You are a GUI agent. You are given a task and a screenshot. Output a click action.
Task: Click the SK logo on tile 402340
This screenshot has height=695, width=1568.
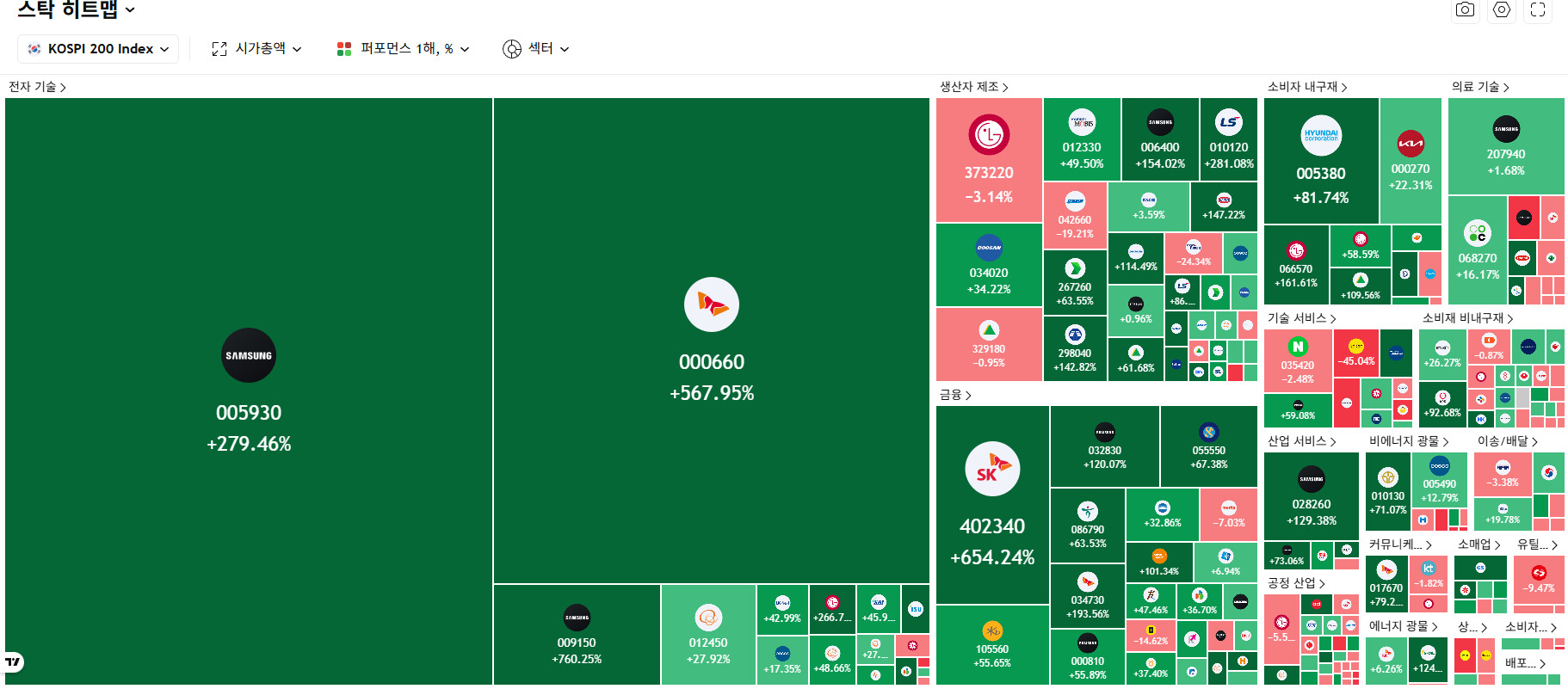coord(992,469)
